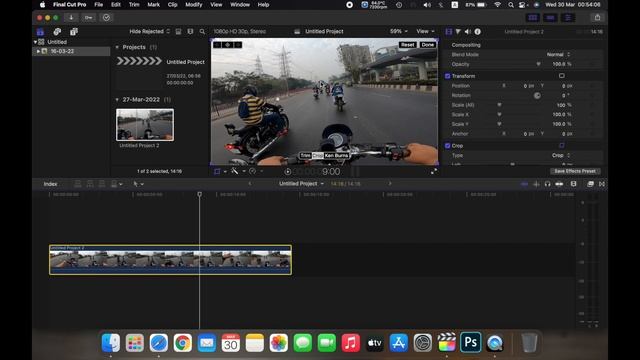Toggle audio skimming in timeline

(x=536, y=184)
